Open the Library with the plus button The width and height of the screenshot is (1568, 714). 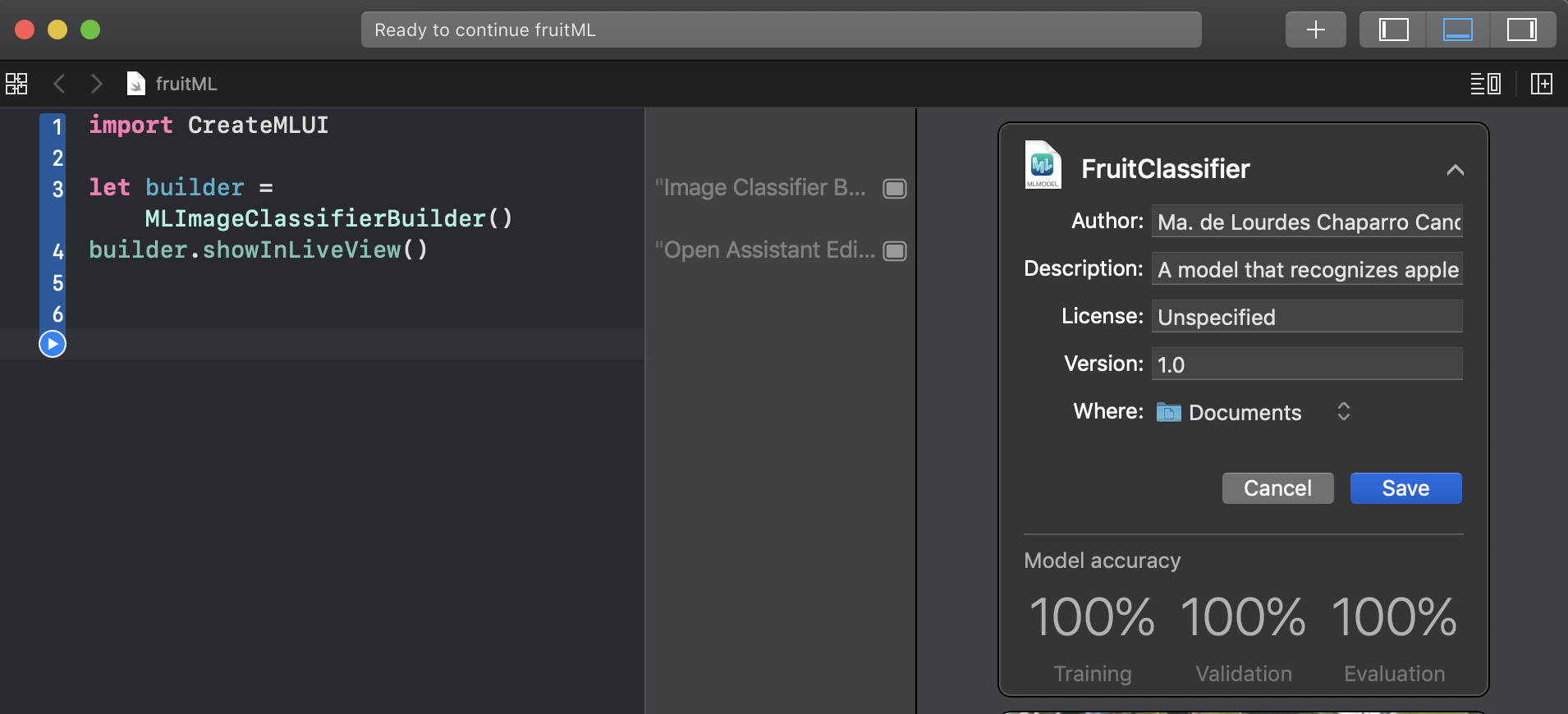(x=1315, y=30)
